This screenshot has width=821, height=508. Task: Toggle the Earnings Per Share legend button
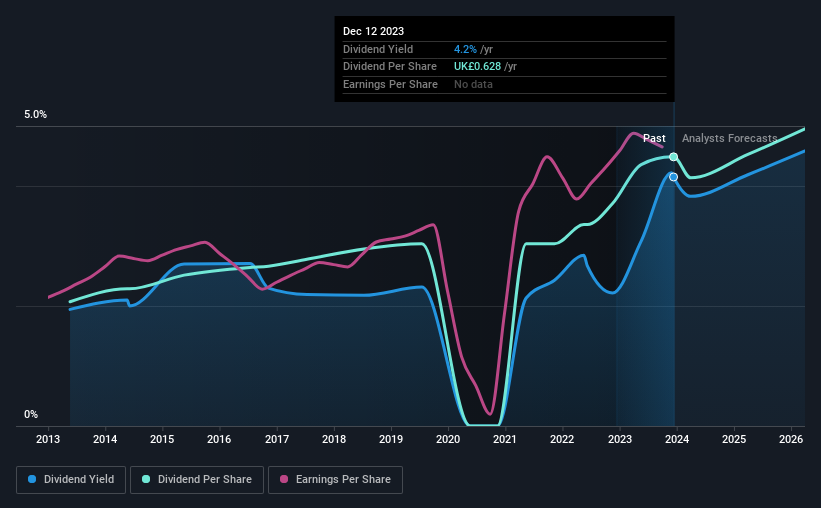pyautogui.click(x=335, y=480)
